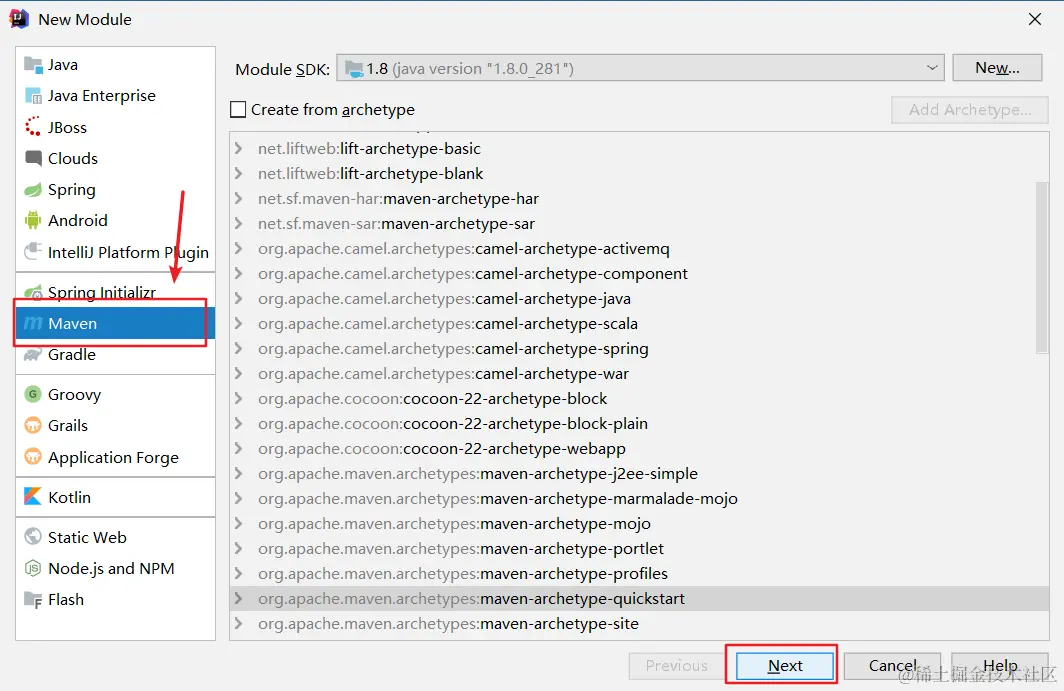Choose Spring Initializr module type

click(115, 293)
